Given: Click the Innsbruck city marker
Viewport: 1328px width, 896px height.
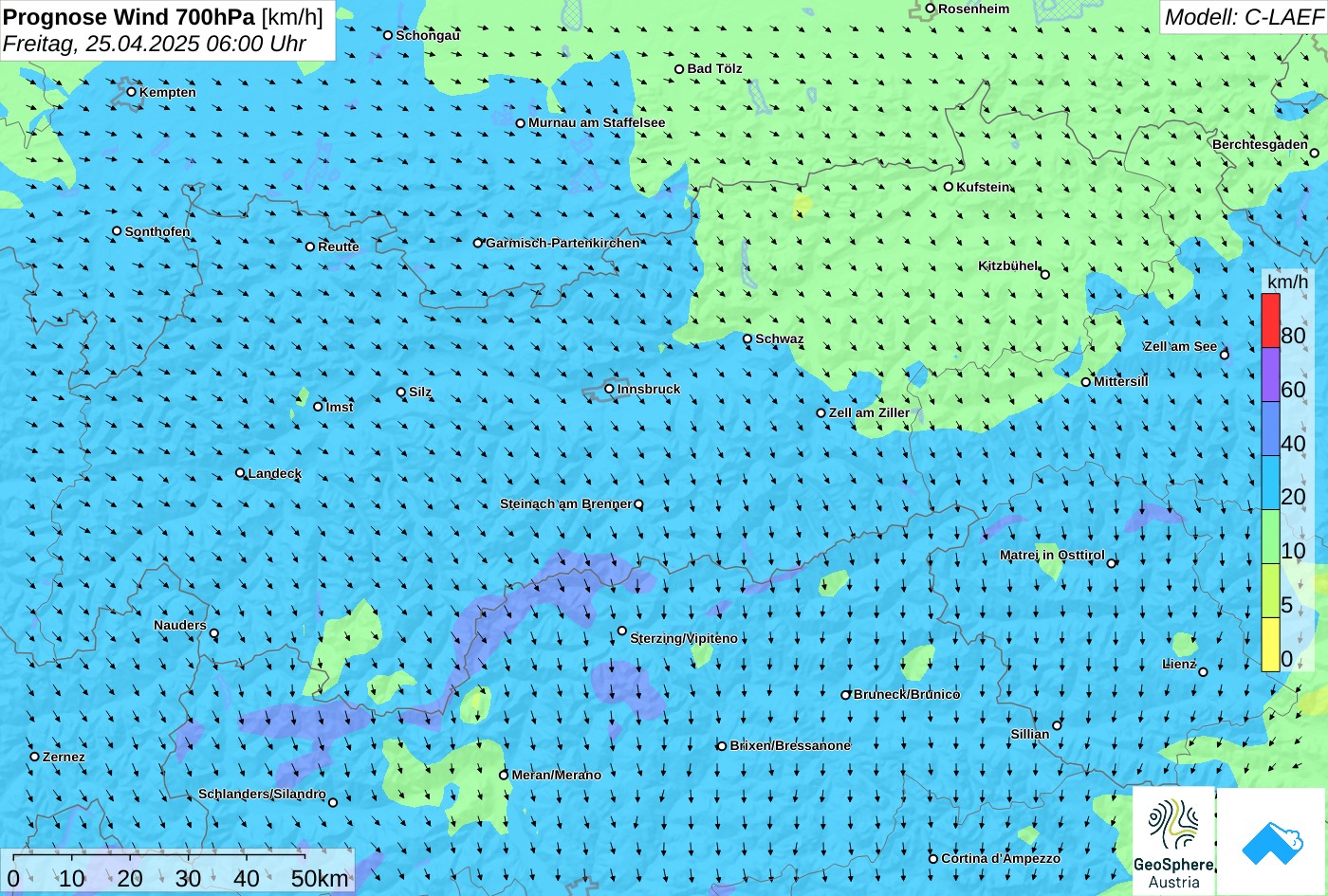Looking at the screenshot, I should pyautogui.click(x=610, y=389).
